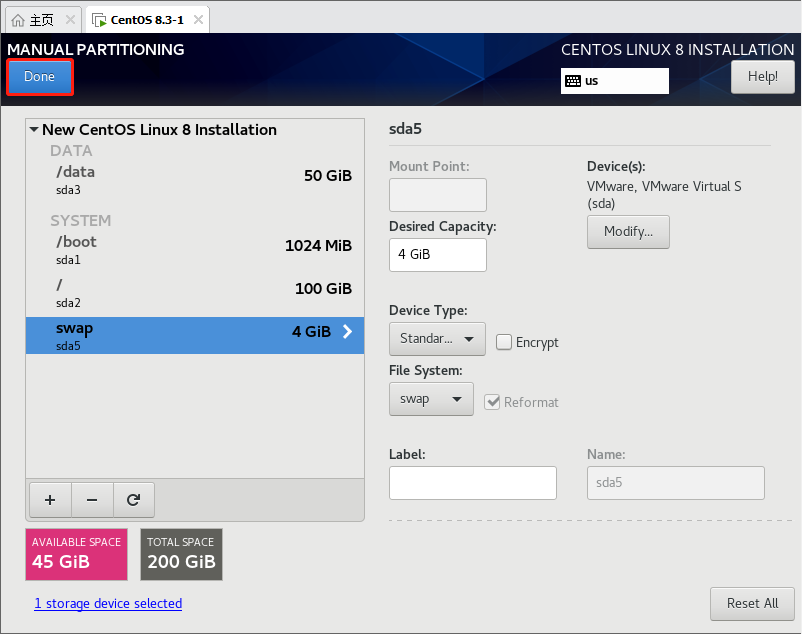Enable the Encrypt checkbox

click(504, 342)
